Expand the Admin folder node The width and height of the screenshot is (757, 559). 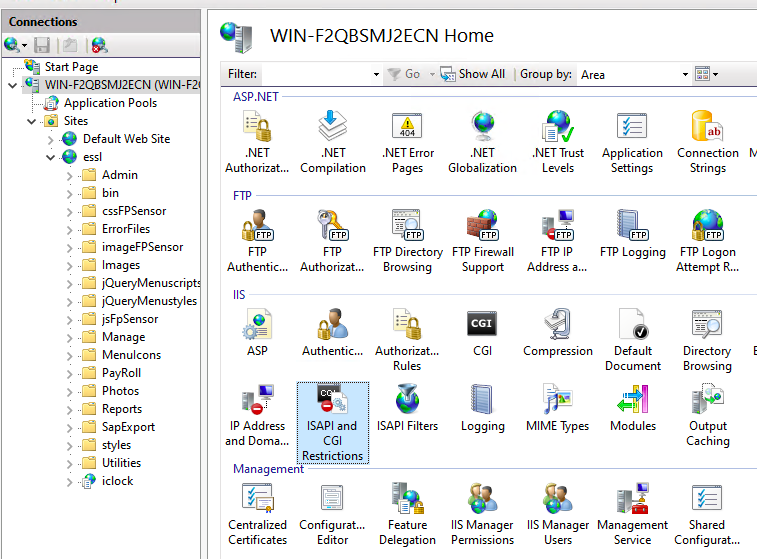click(x=70, y=176)
